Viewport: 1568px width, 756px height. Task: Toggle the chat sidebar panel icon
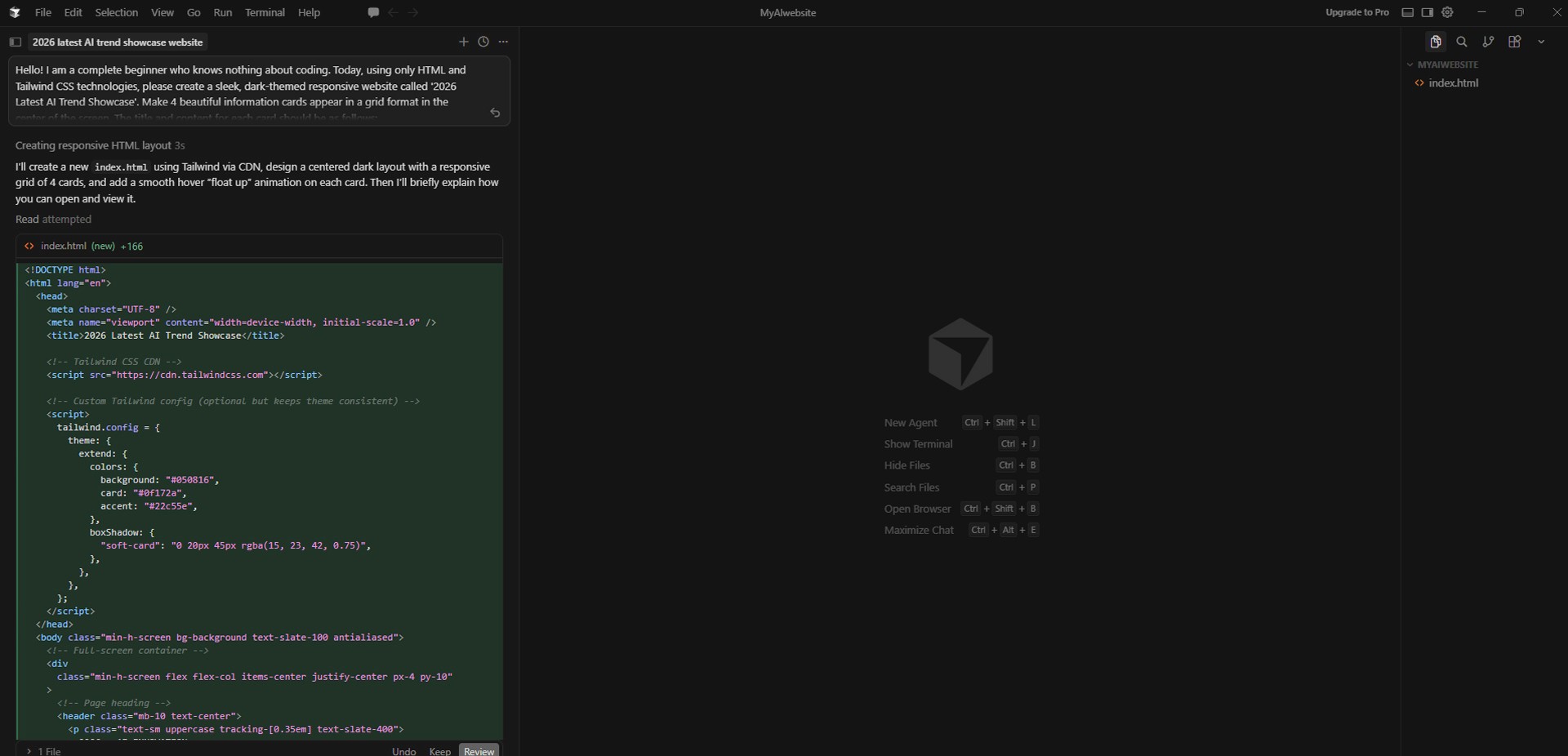click(x=15, y=42)
